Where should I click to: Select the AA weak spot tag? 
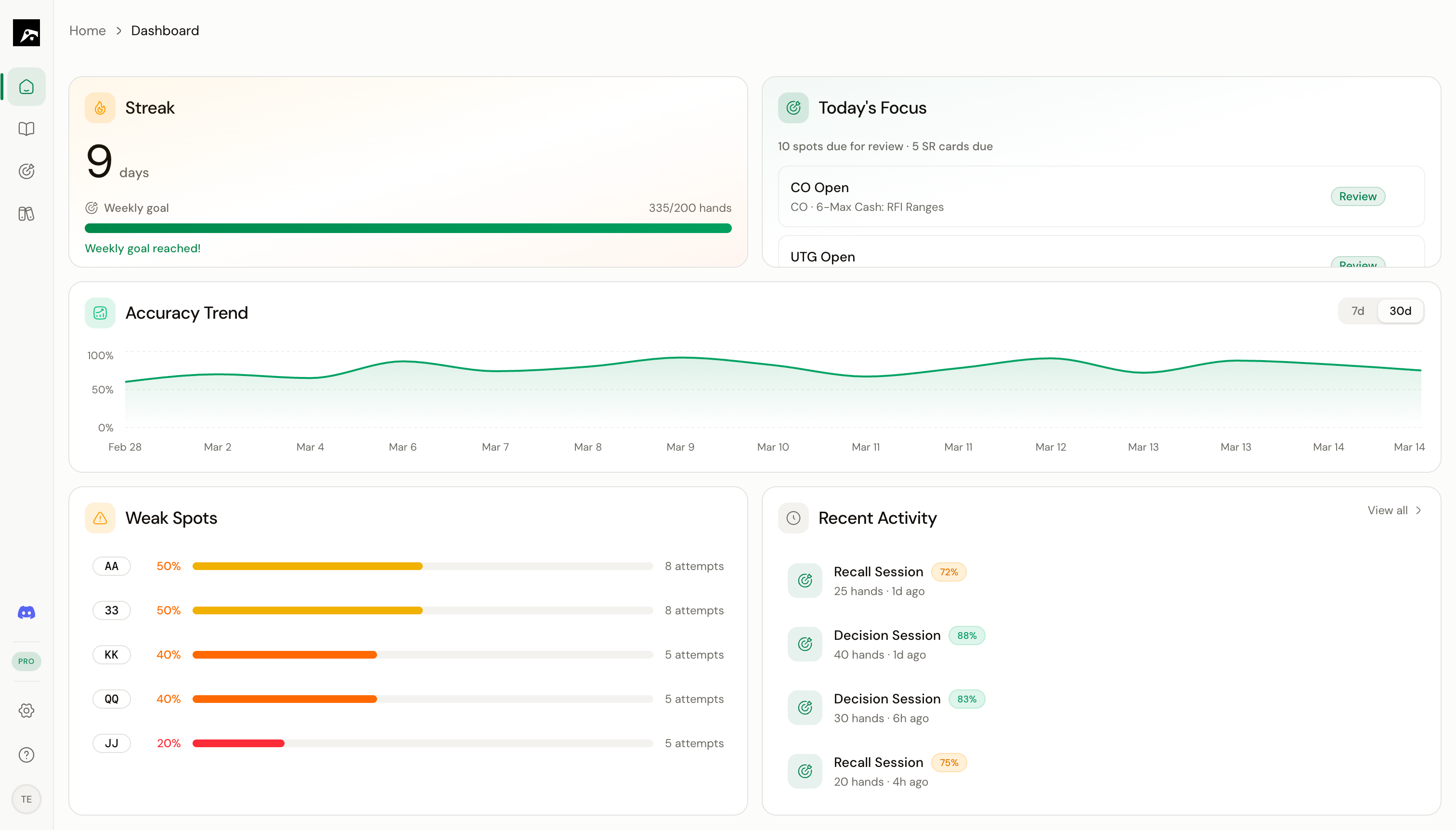click(111, 566)
